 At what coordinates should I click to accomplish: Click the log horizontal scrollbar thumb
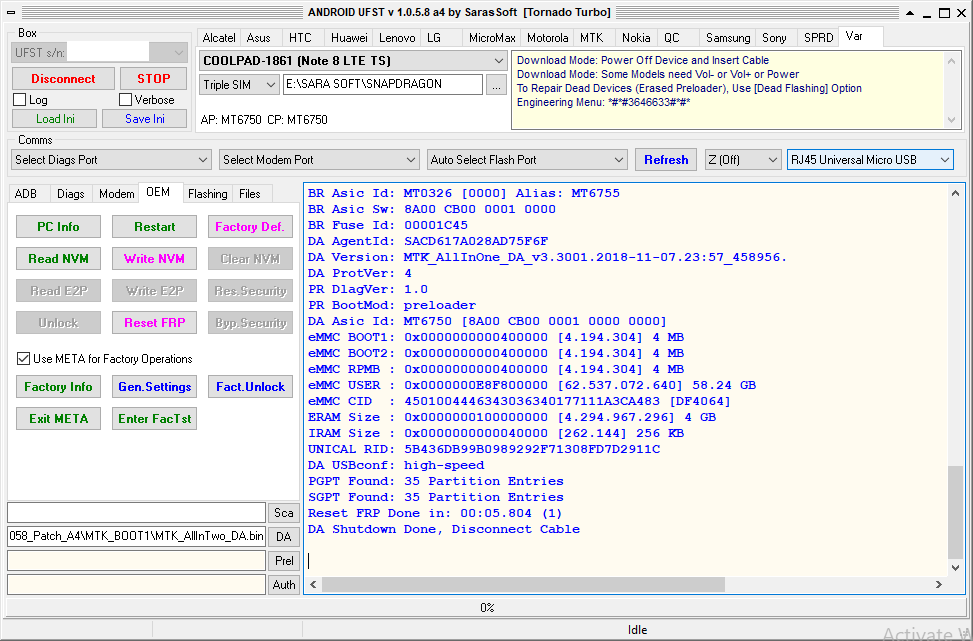(523, 585)
